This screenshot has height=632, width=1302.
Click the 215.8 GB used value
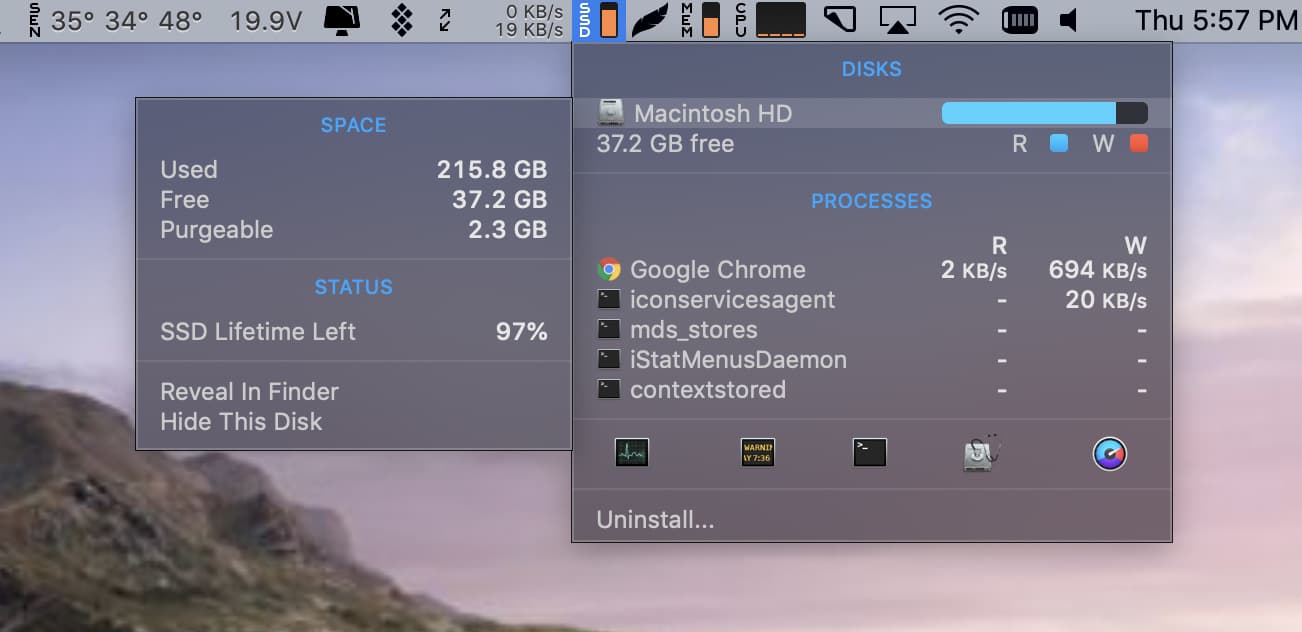click(x=492, y=170)
